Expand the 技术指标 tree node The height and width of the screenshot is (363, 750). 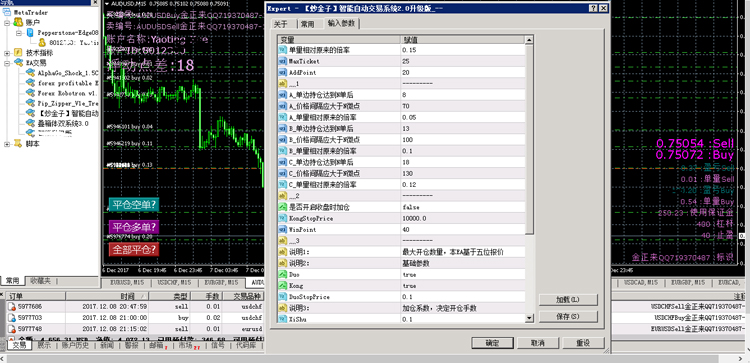(x=7, y=53)
